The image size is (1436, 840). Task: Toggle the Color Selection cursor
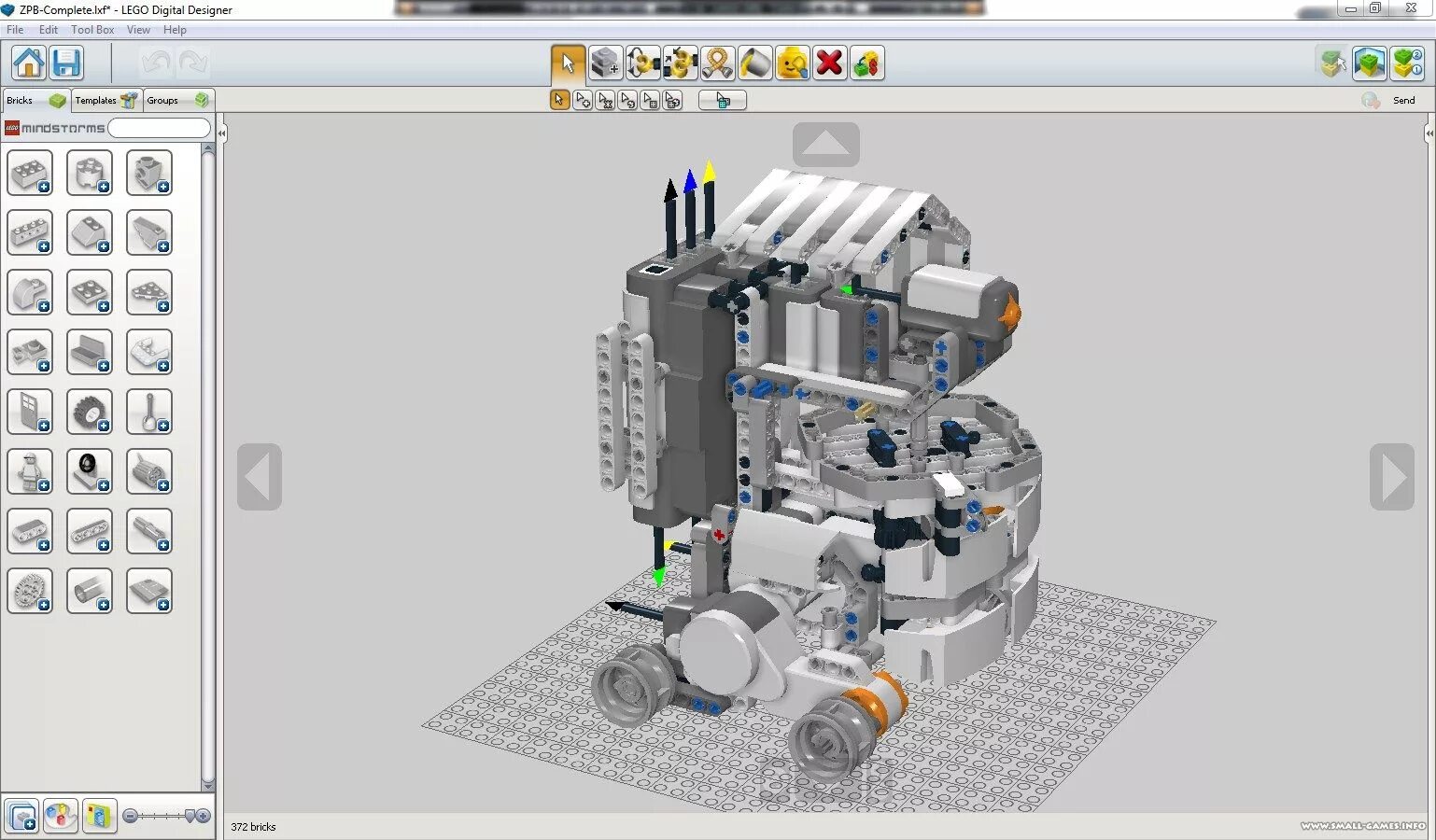[x=627, y=100]
